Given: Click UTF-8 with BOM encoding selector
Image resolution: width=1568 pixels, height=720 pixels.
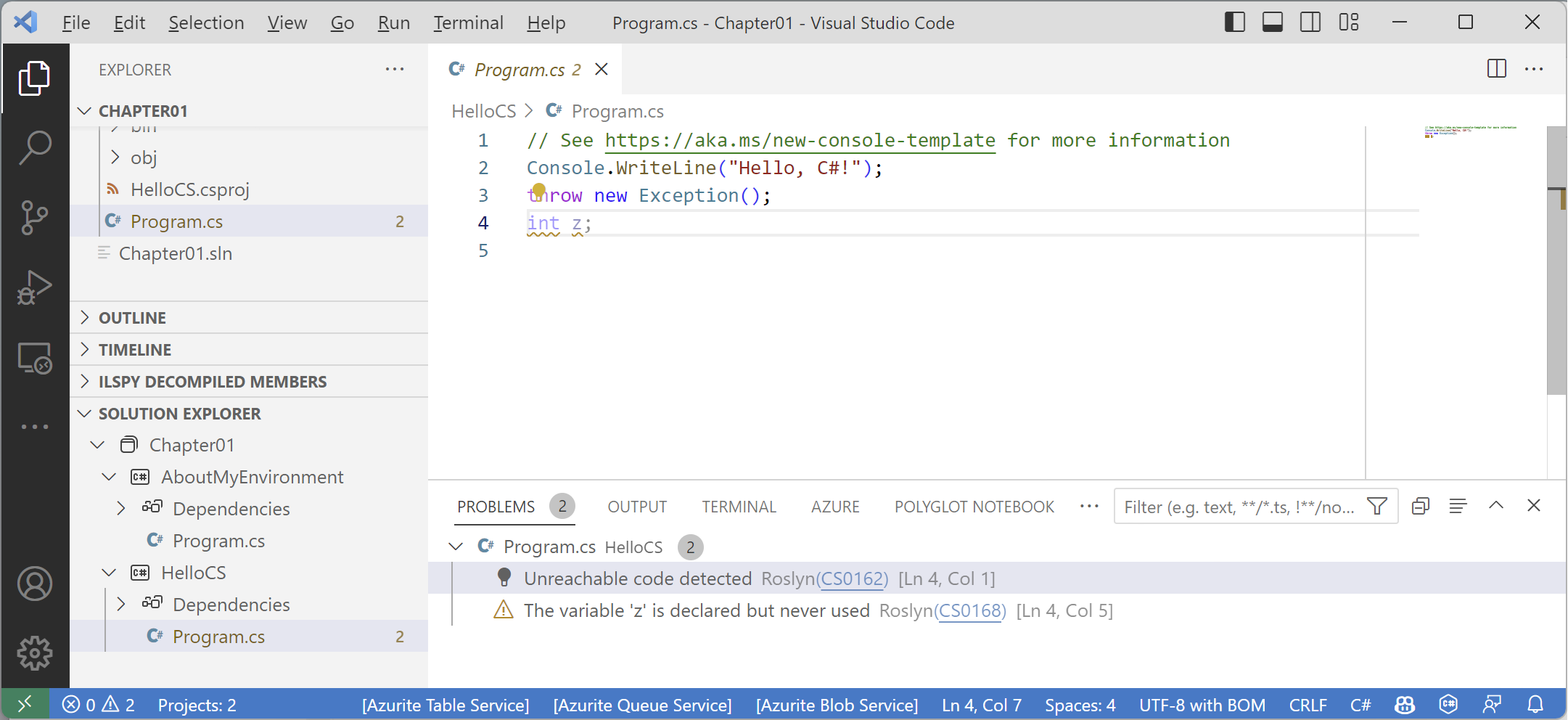Looking at the screenshot, I should point(1202,705).
